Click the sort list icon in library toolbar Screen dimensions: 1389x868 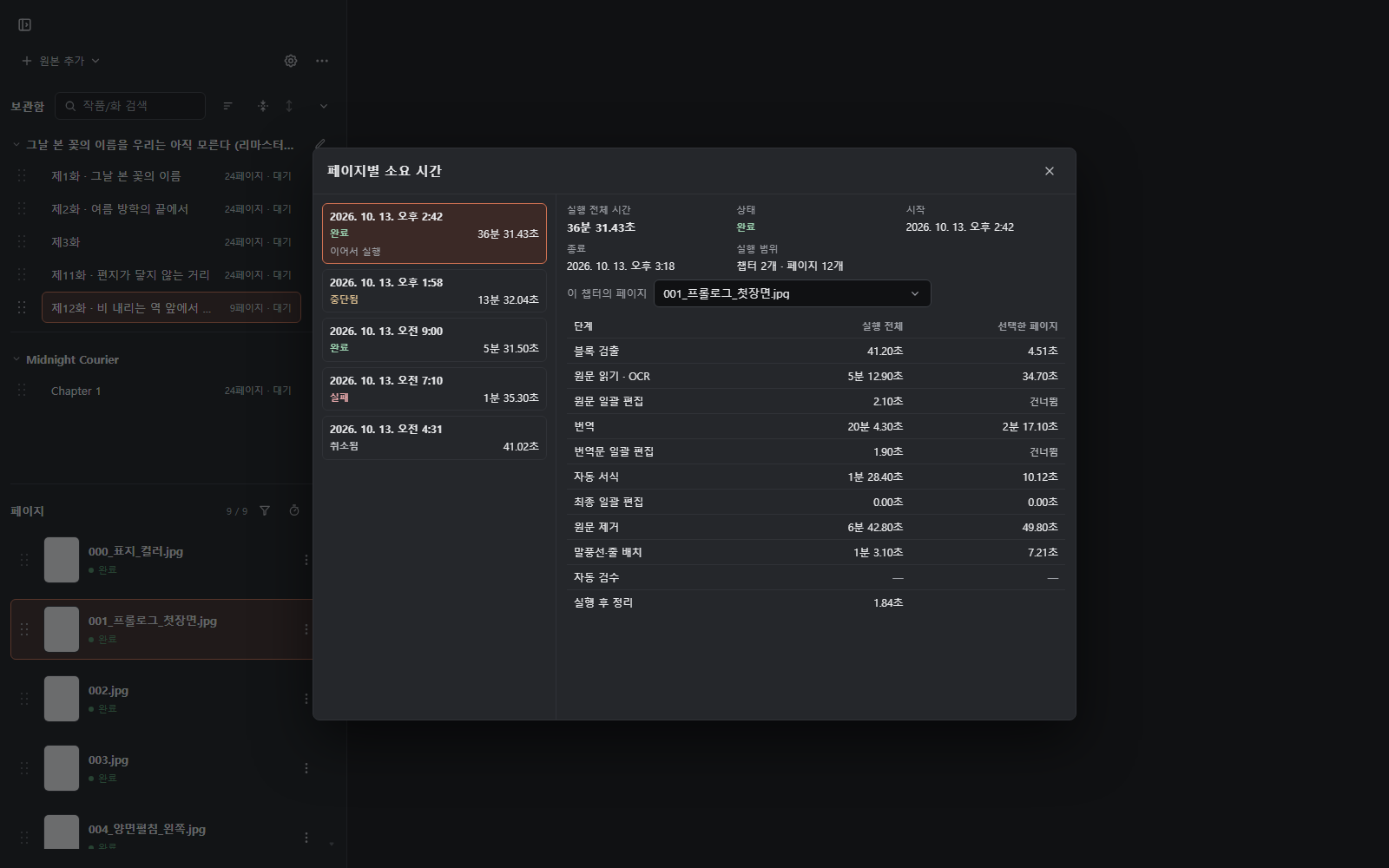(x=228, y=106)
